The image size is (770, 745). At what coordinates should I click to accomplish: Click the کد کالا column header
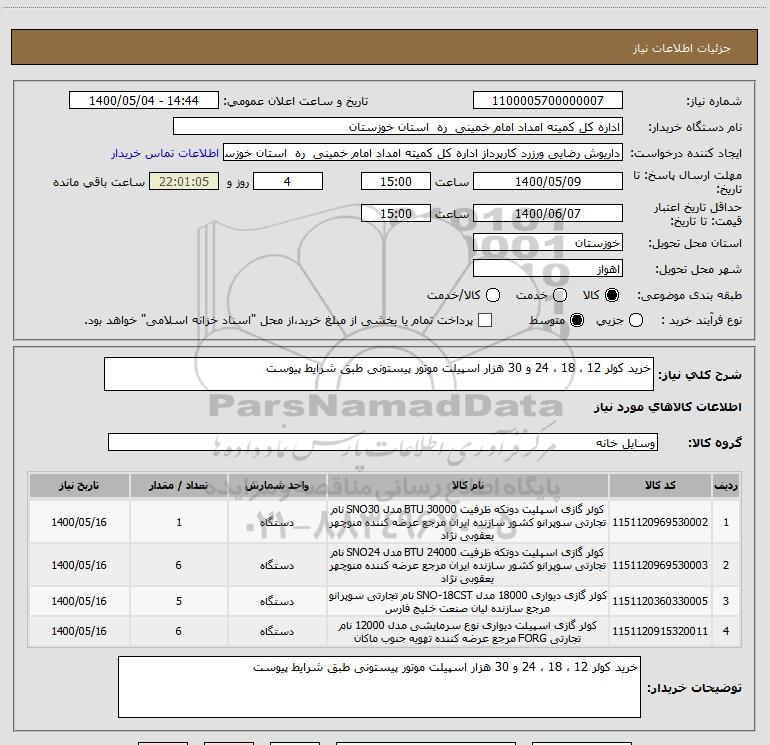(x=660, y=486)
